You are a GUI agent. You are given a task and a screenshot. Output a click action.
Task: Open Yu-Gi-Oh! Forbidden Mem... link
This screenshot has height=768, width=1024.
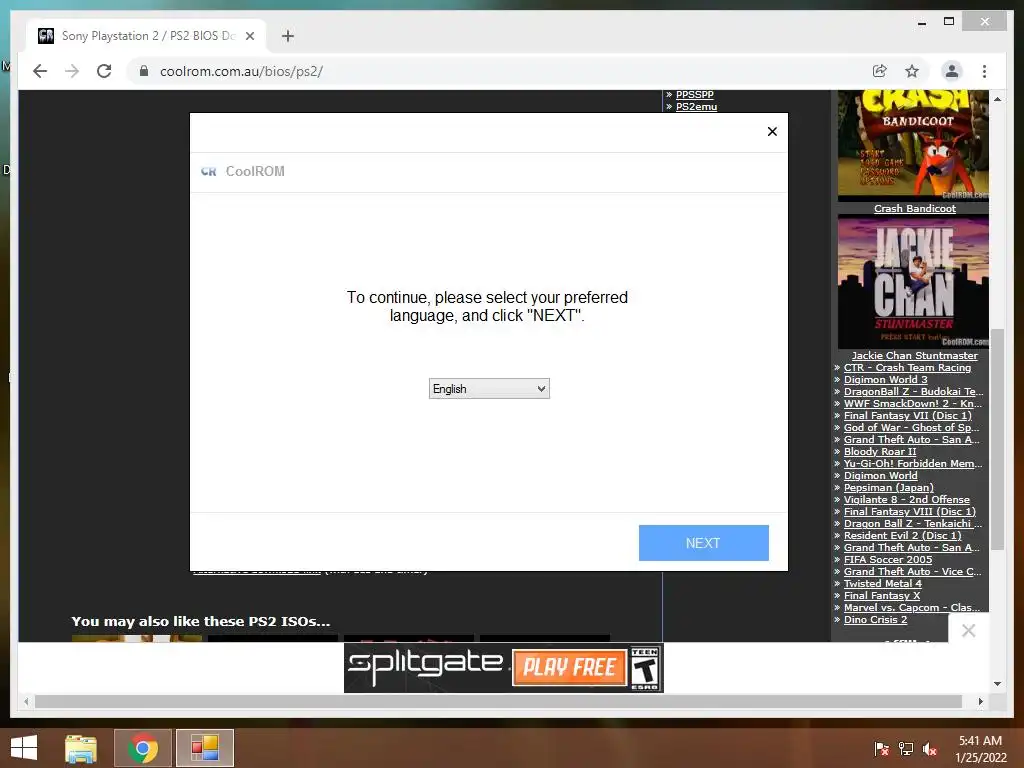click(x=913, y=464)
